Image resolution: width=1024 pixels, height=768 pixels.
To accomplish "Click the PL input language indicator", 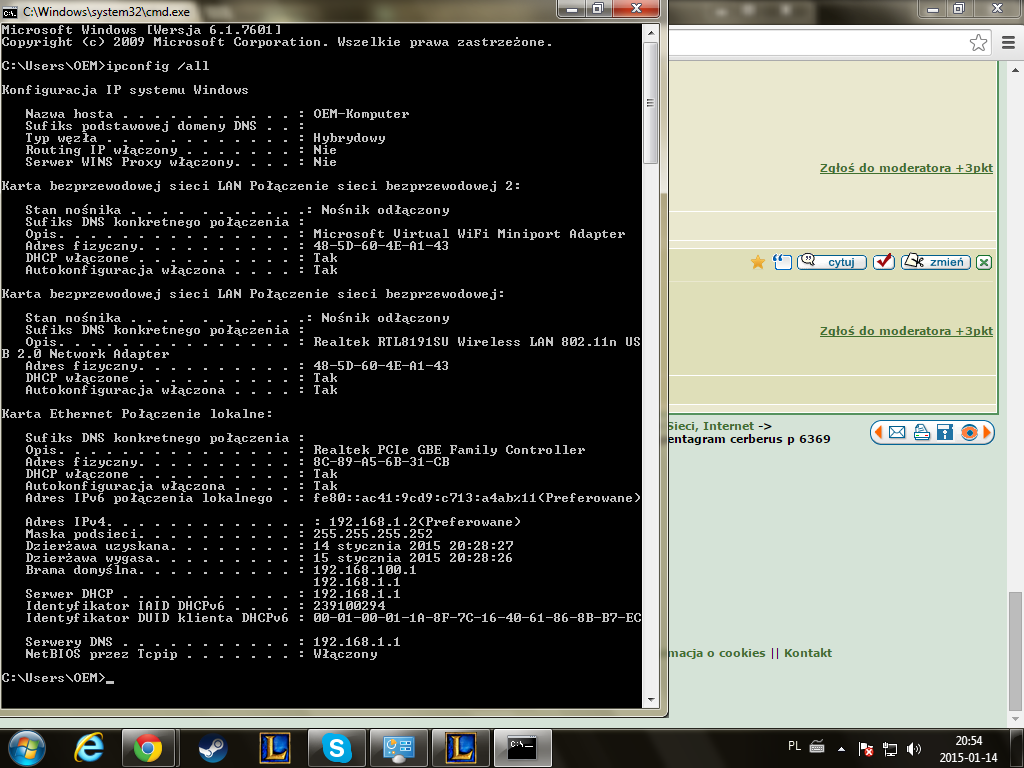I will tap(794, 746).
